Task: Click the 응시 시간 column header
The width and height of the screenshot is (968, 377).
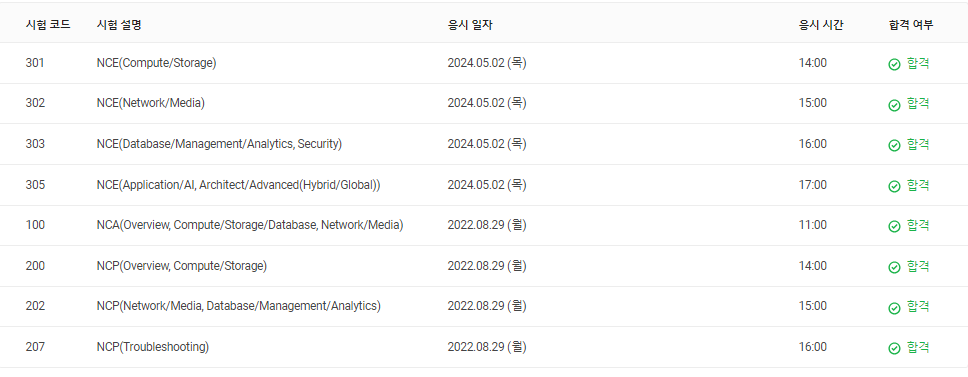Action: point(821,25)
